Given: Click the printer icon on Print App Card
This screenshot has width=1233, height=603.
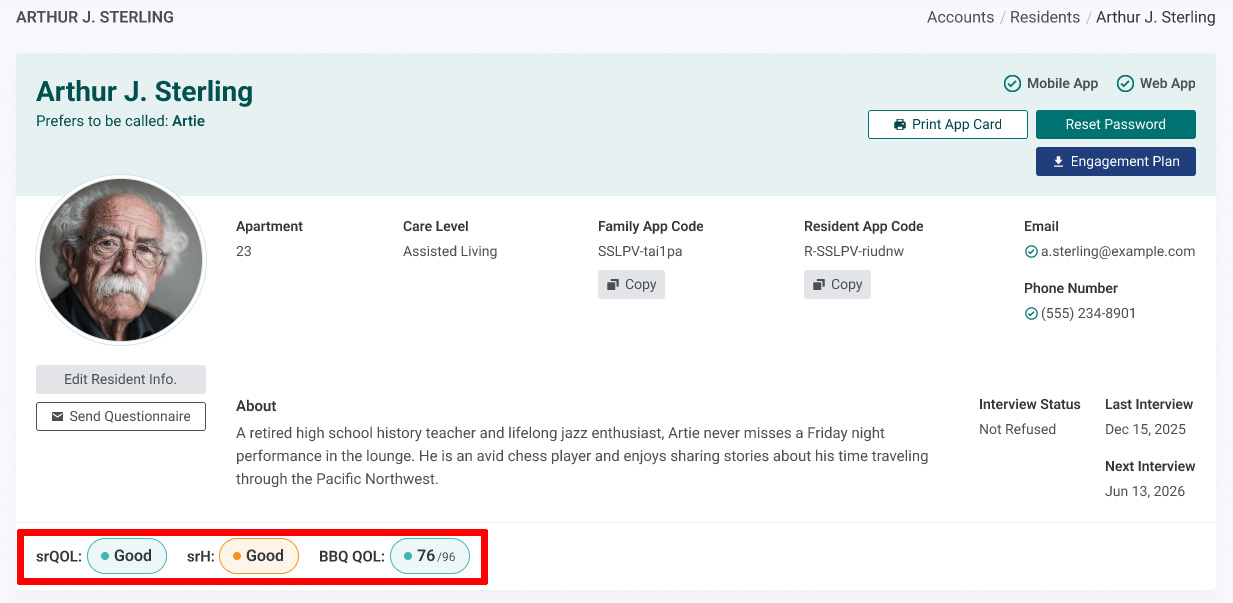Looking at the screenshot, I should pos(900,125).
